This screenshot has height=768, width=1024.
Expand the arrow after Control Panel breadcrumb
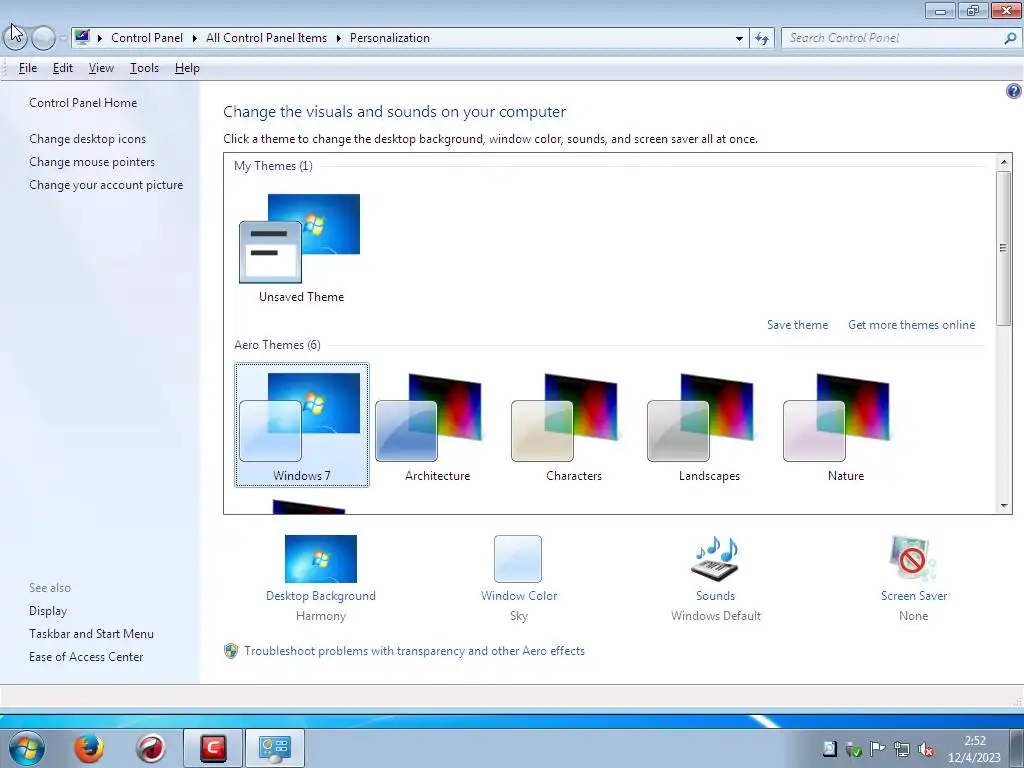(195, 38)
